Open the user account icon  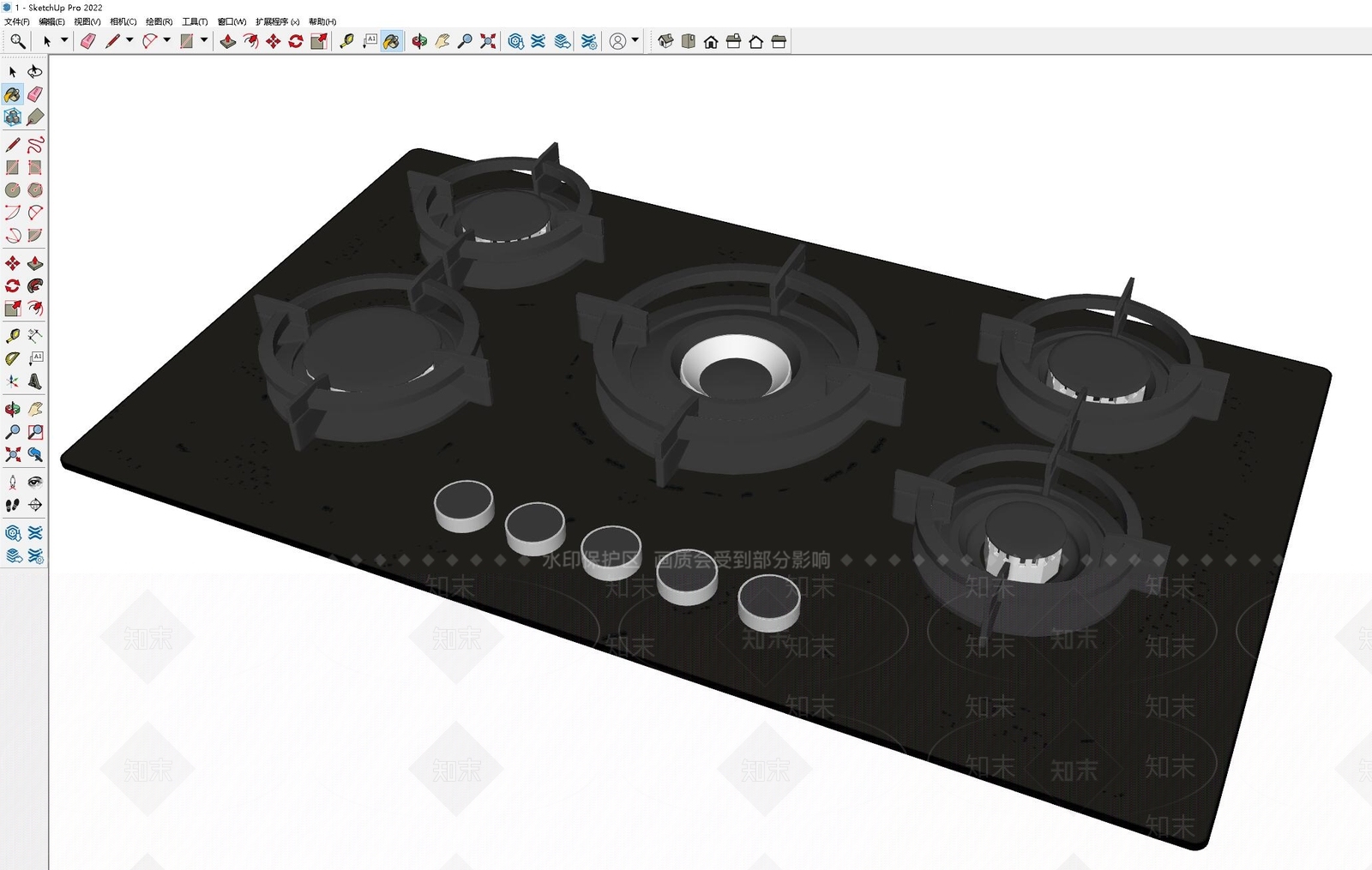[617, 41]
